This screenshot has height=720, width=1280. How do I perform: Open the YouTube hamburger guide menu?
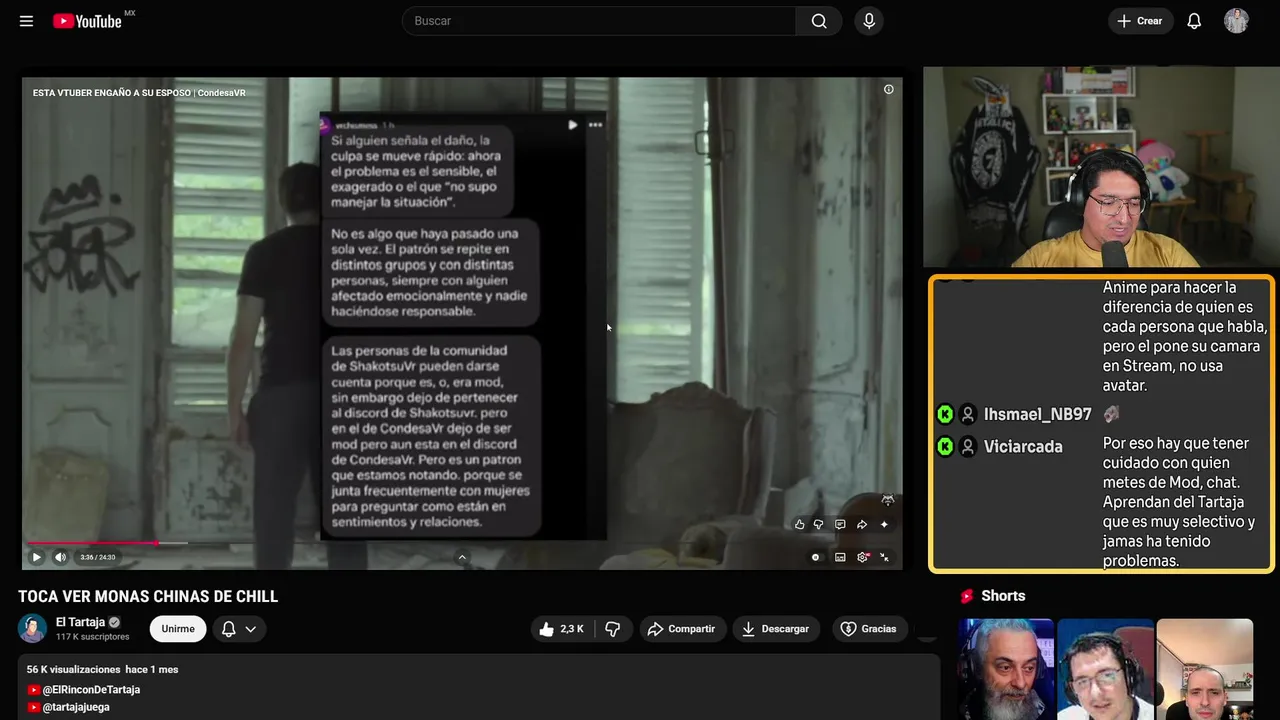(x=26, y=21)
